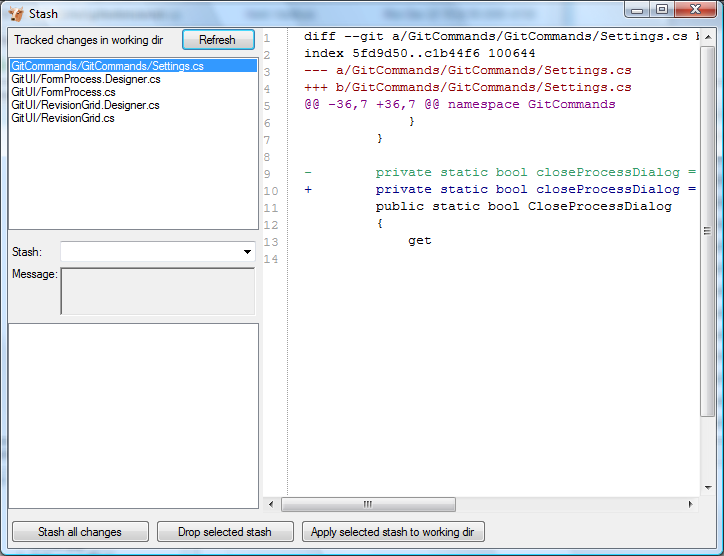This screenshot has width=724, height=556.
Task: Click the horizontal scrollbar thumb in diff view
Action: click(368, 504)
